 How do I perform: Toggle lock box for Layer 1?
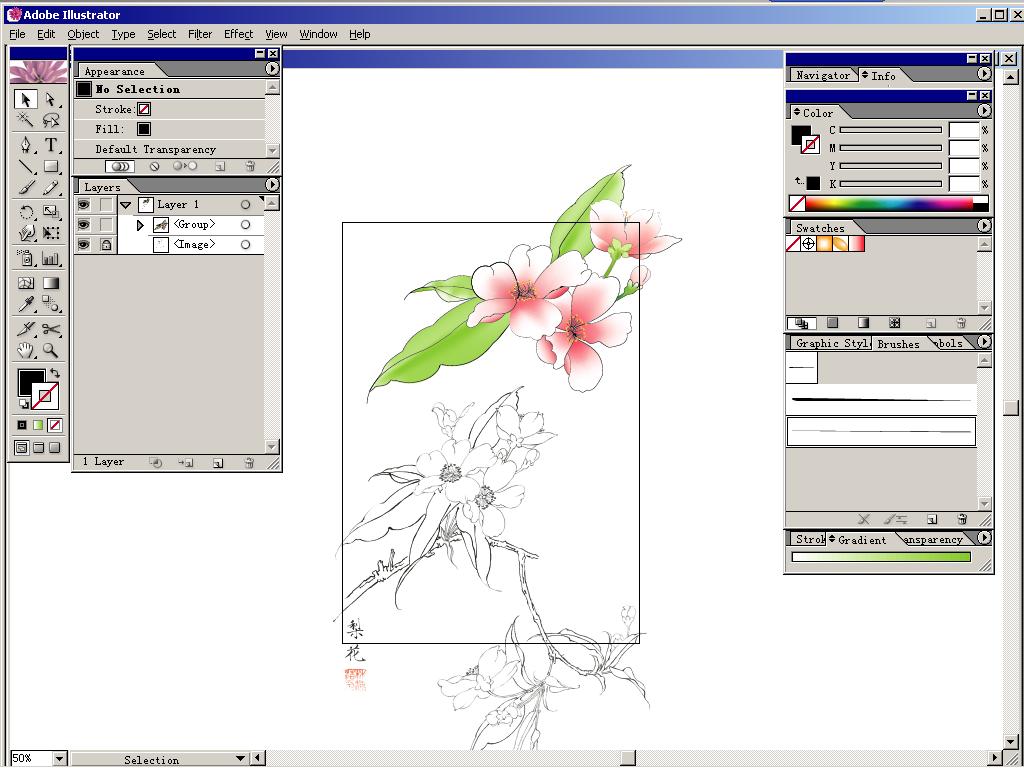pyautogui.click(x=106, y=205)
